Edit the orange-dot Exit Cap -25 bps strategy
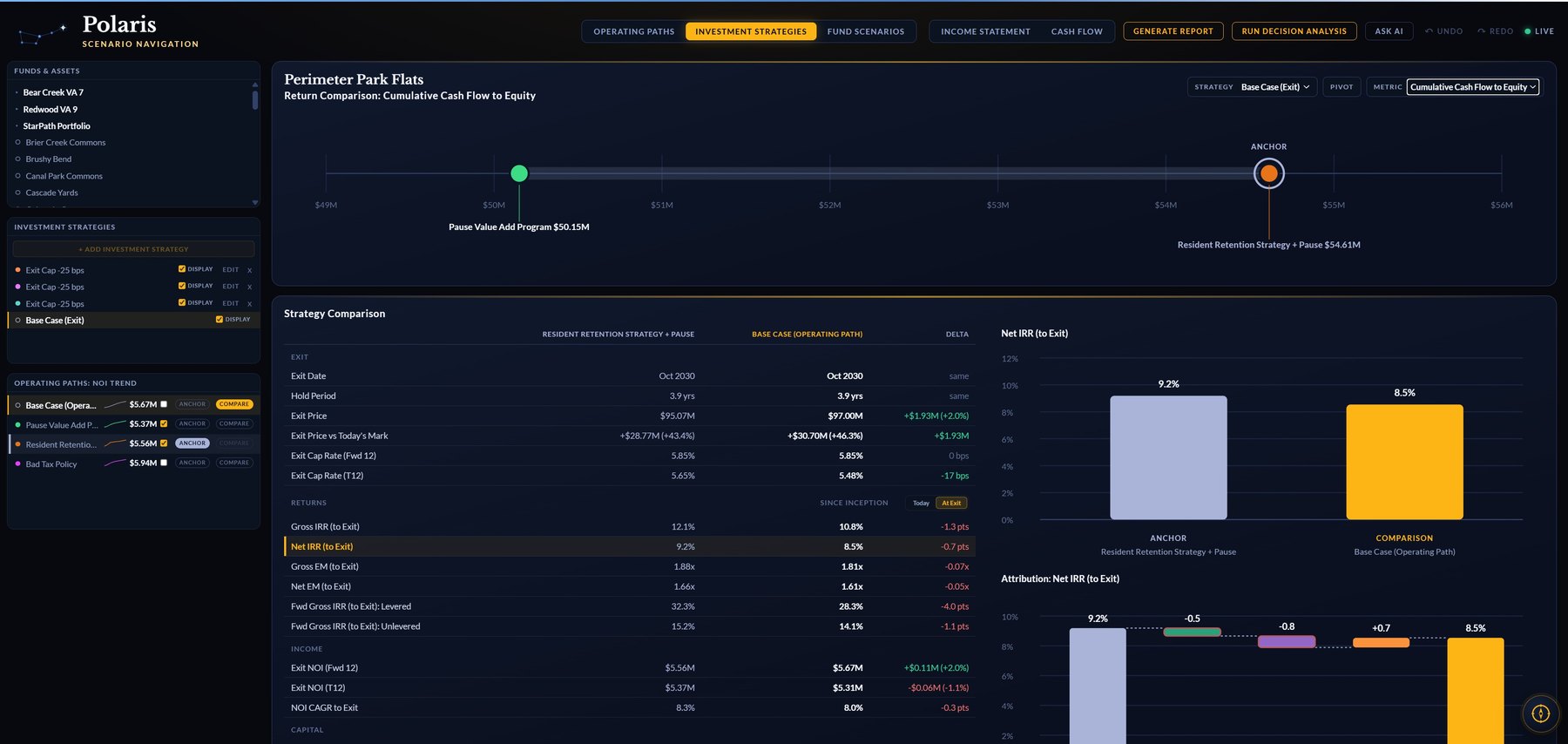The width and height of the screenshot is (1568, 744). [x=230, y=270]
